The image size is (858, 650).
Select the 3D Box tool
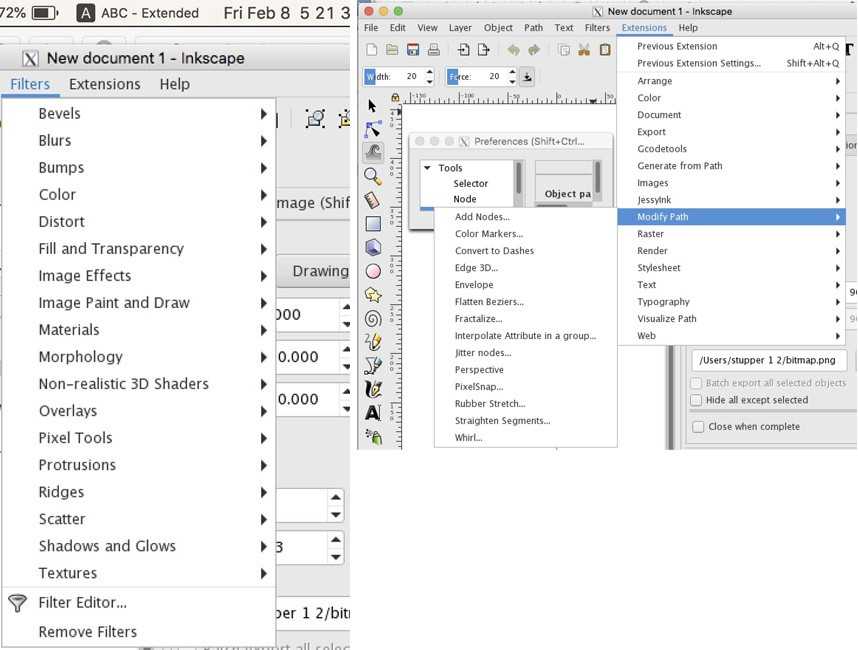(373, 247)
